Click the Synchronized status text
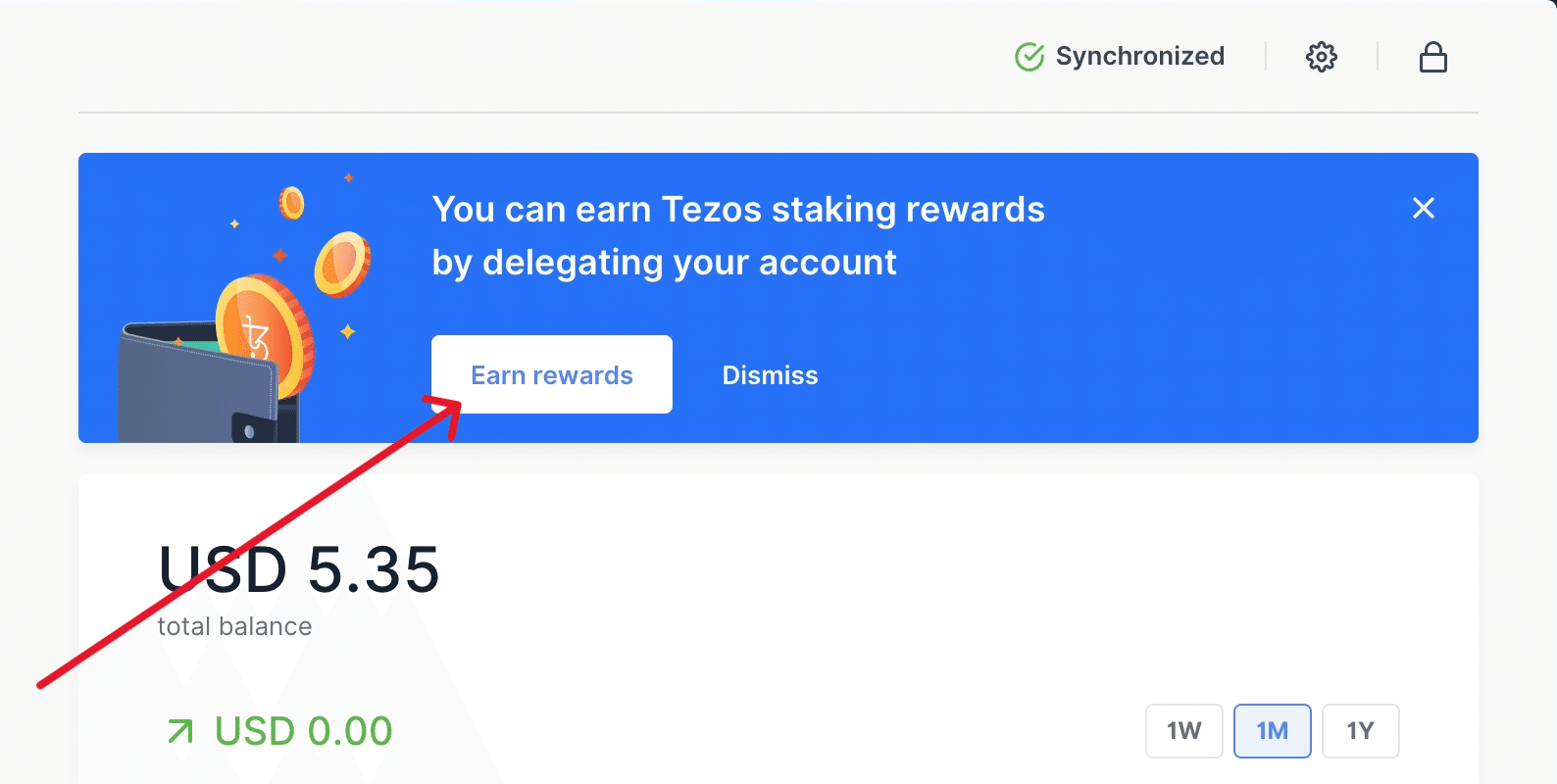The image size is (1557, 784). [1139, 57]
